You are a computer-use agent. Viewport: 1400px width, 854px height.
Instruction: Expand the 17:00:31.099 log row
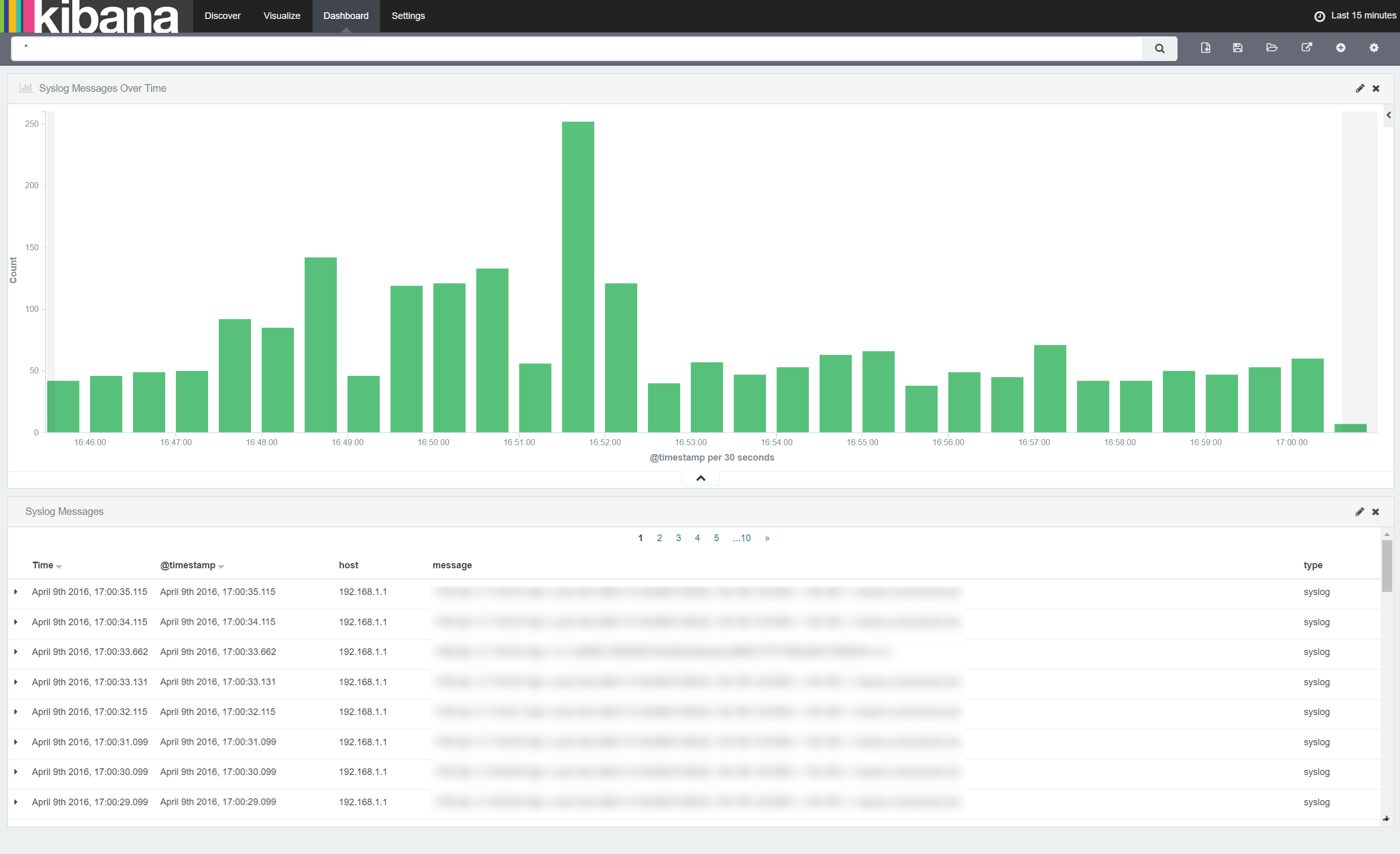(x=16, y=742)
